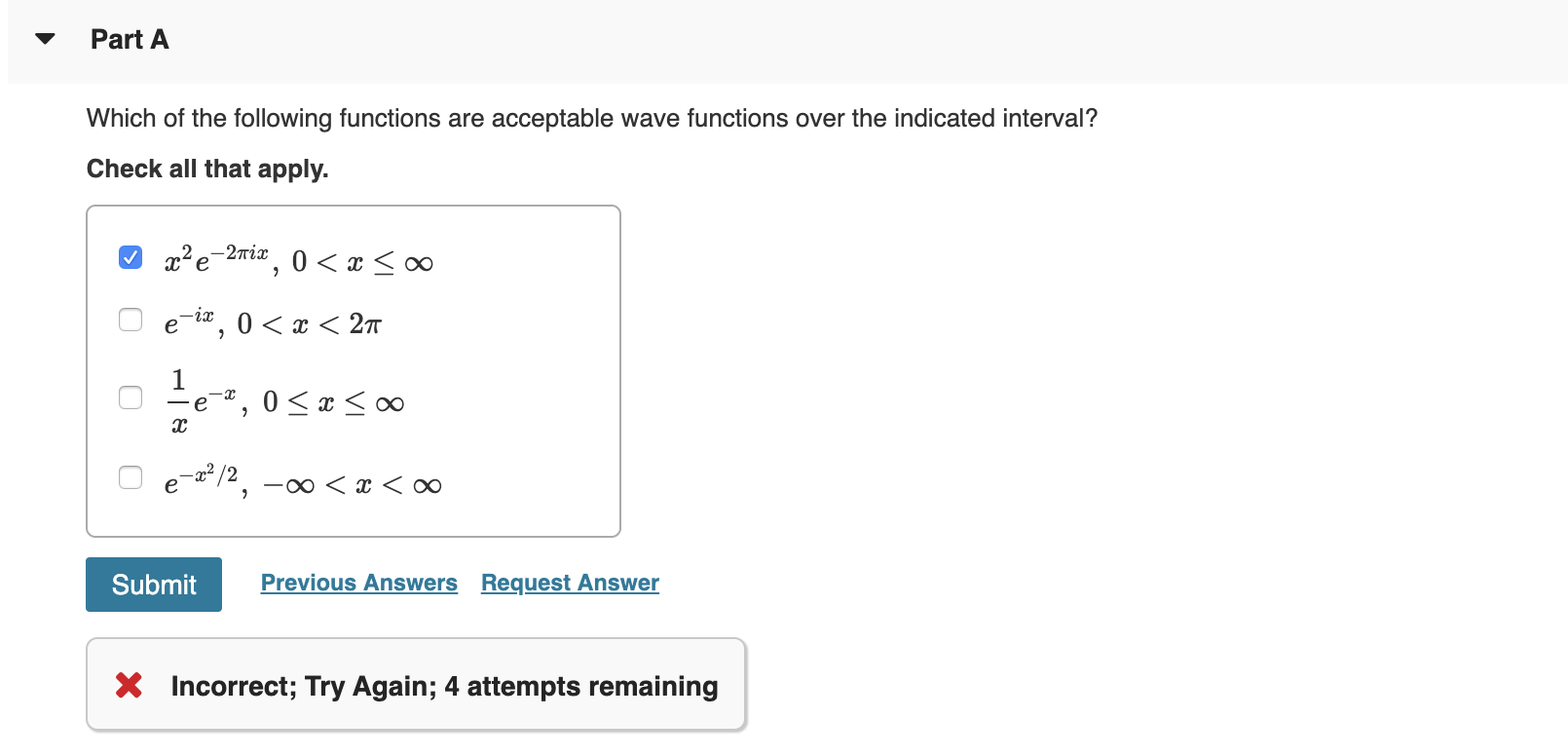This screenshot has width=1568, height=756.
Task: Enable the e^(-x²/2) answer choice
Action: click(x=130, y=477)
